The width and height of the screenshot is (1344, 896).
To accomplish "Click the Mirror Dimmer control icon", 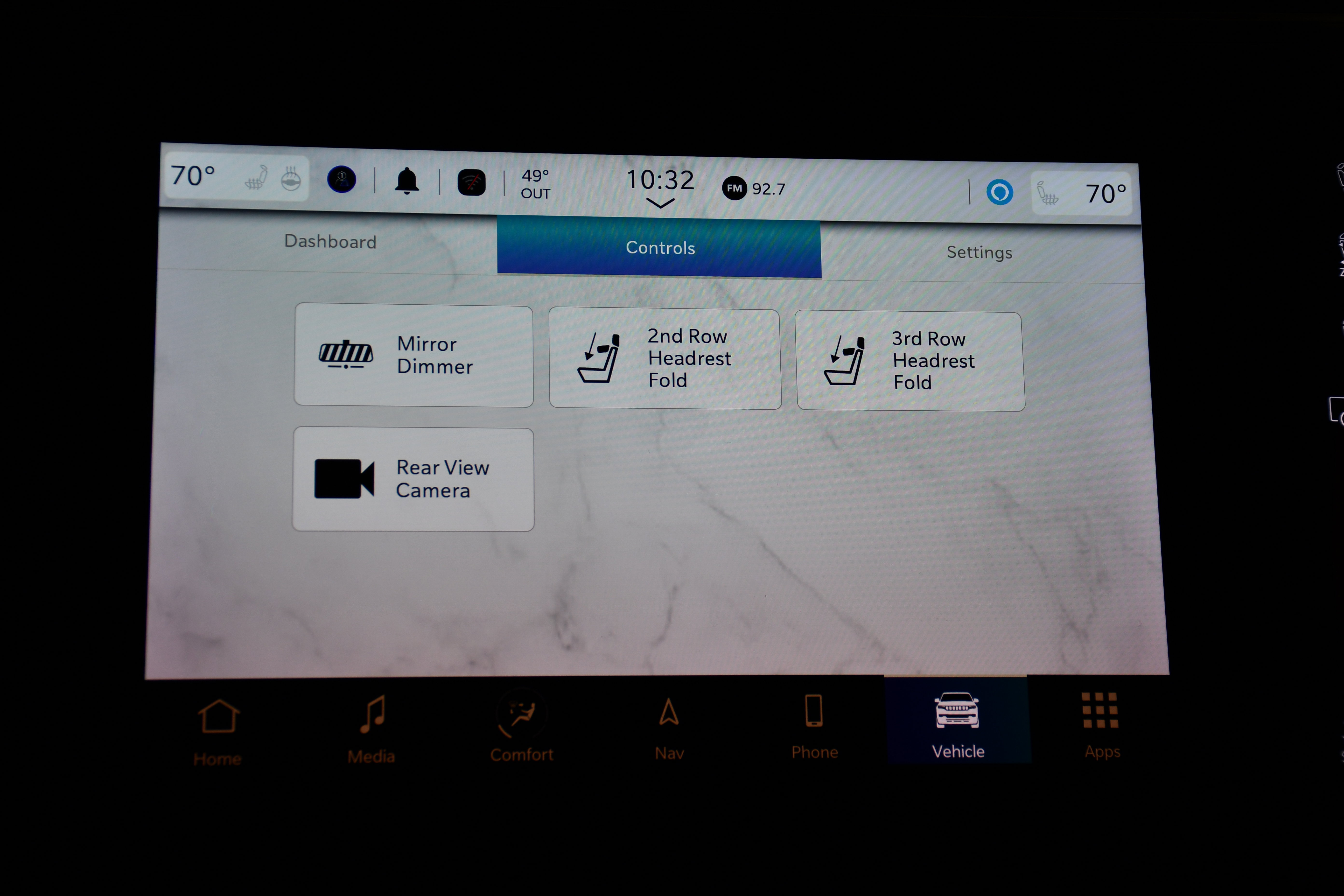I will coord(347,355).
